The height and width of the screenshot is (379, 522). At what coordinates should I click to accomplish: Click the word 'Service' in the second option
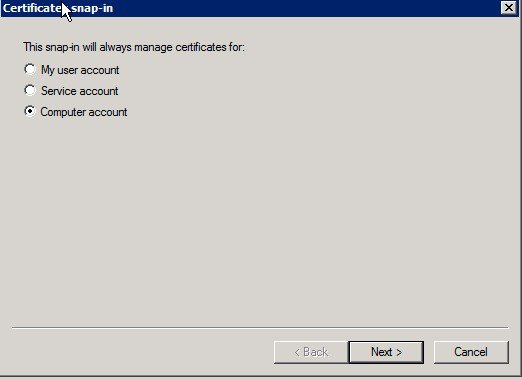point(56,91)
